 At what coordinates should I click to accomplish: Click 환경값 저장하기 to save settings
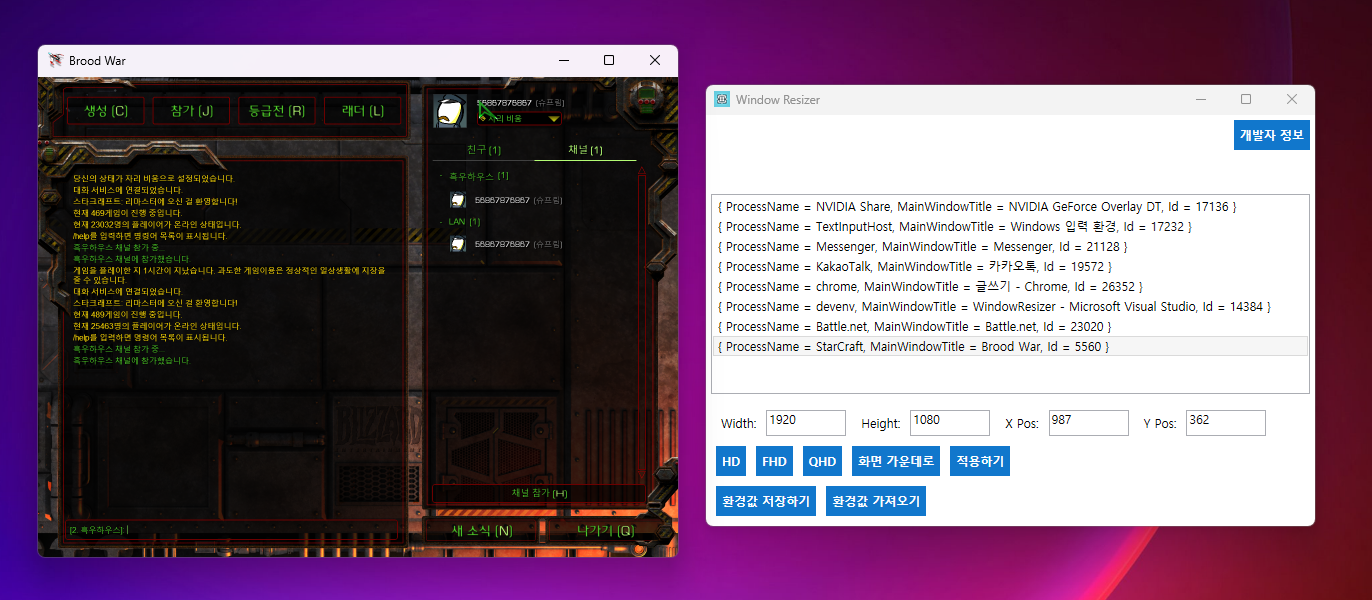[767, 501]
